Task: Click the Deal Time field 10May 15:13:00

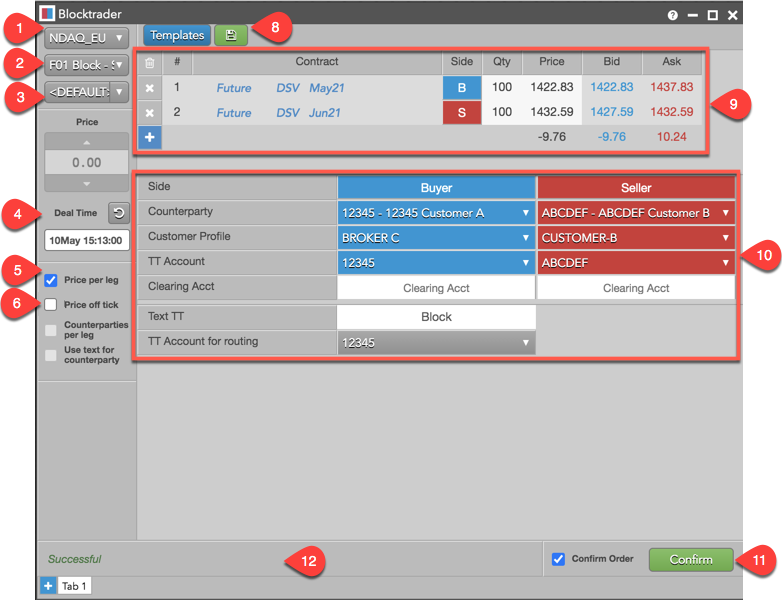Action: click(87, 240)
